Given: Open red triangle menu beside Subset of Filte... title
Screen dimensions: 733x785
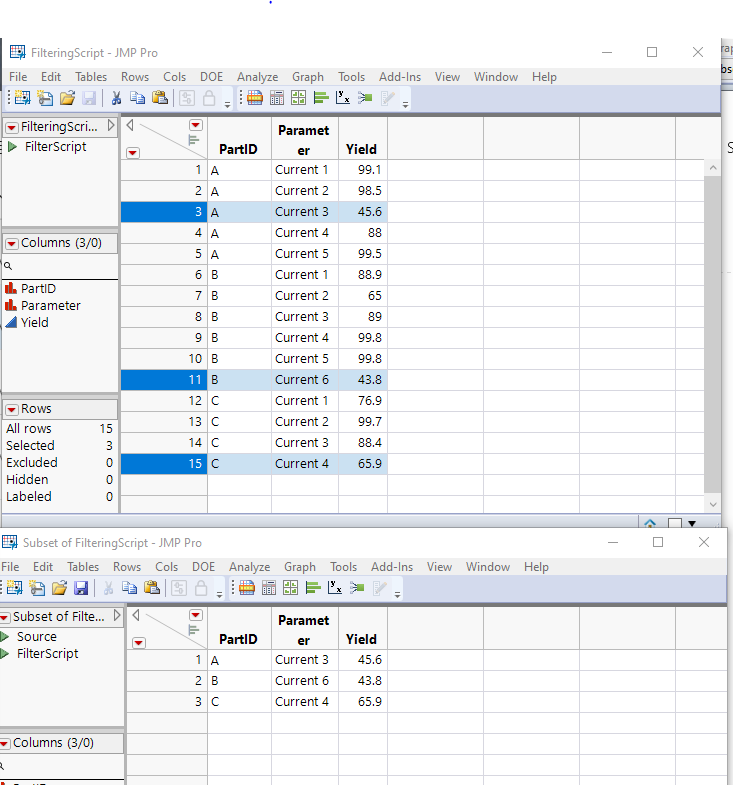Looking at the screenshot, I should [4, 618].
